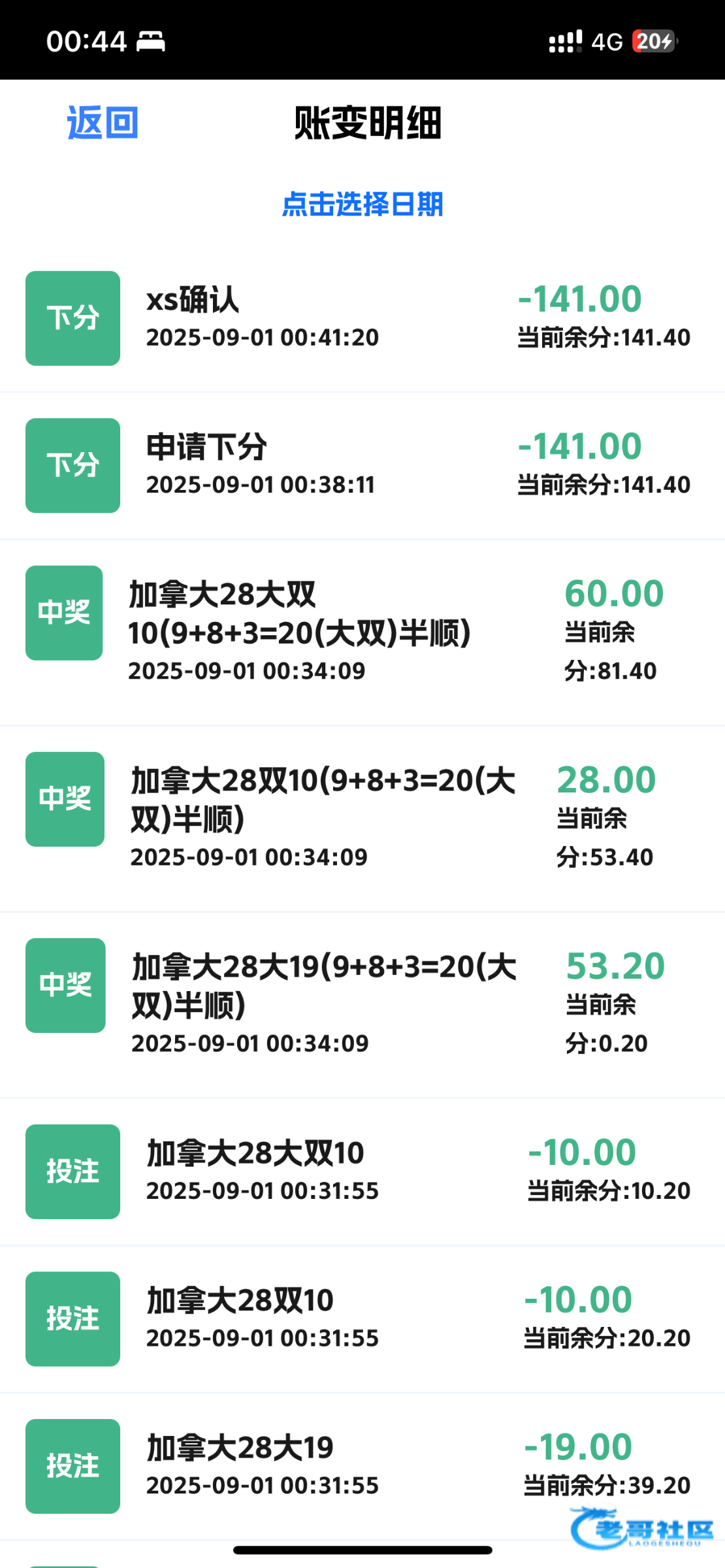Tap the 返回 back link
The width and height of the screenshot is (725, 1568).
tap(103, 123)
